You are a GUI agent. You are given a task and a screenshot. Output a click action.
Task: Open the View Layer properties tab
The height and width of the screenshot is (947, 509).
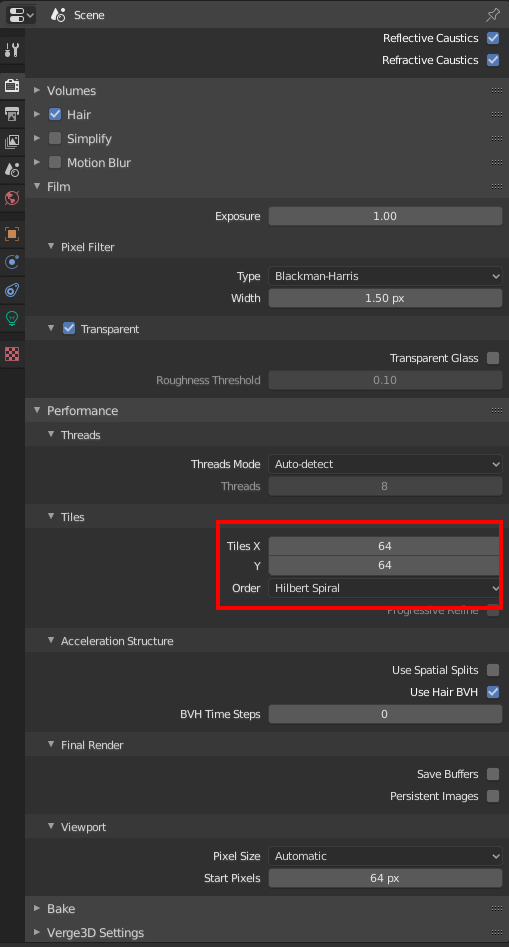(12, 141)
